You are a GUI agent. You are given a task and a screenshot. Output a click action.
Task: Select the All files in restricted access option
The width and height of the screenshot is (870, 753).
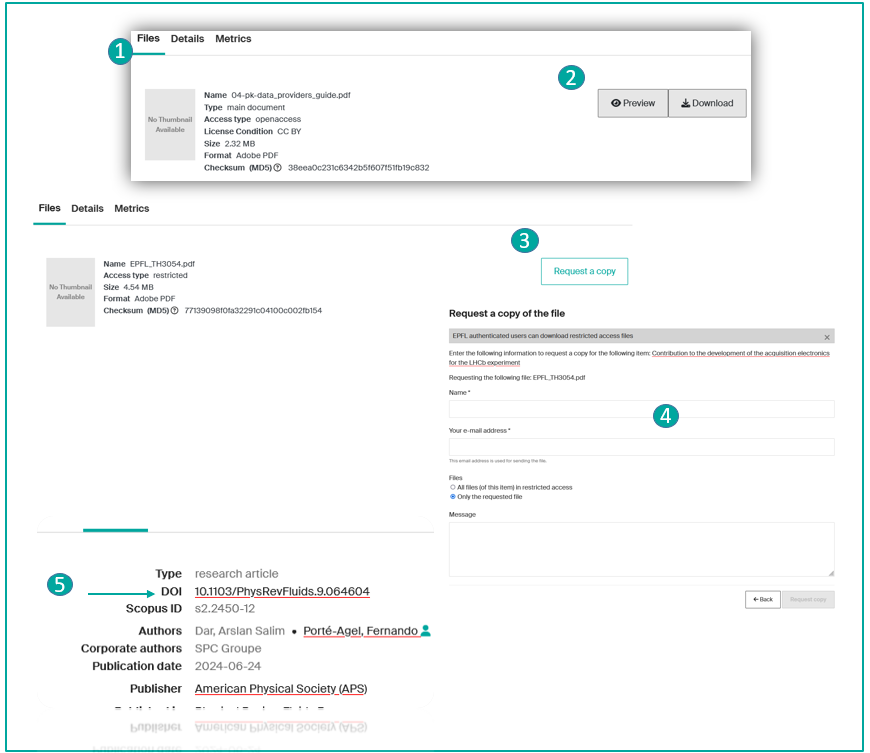[453, 487]
